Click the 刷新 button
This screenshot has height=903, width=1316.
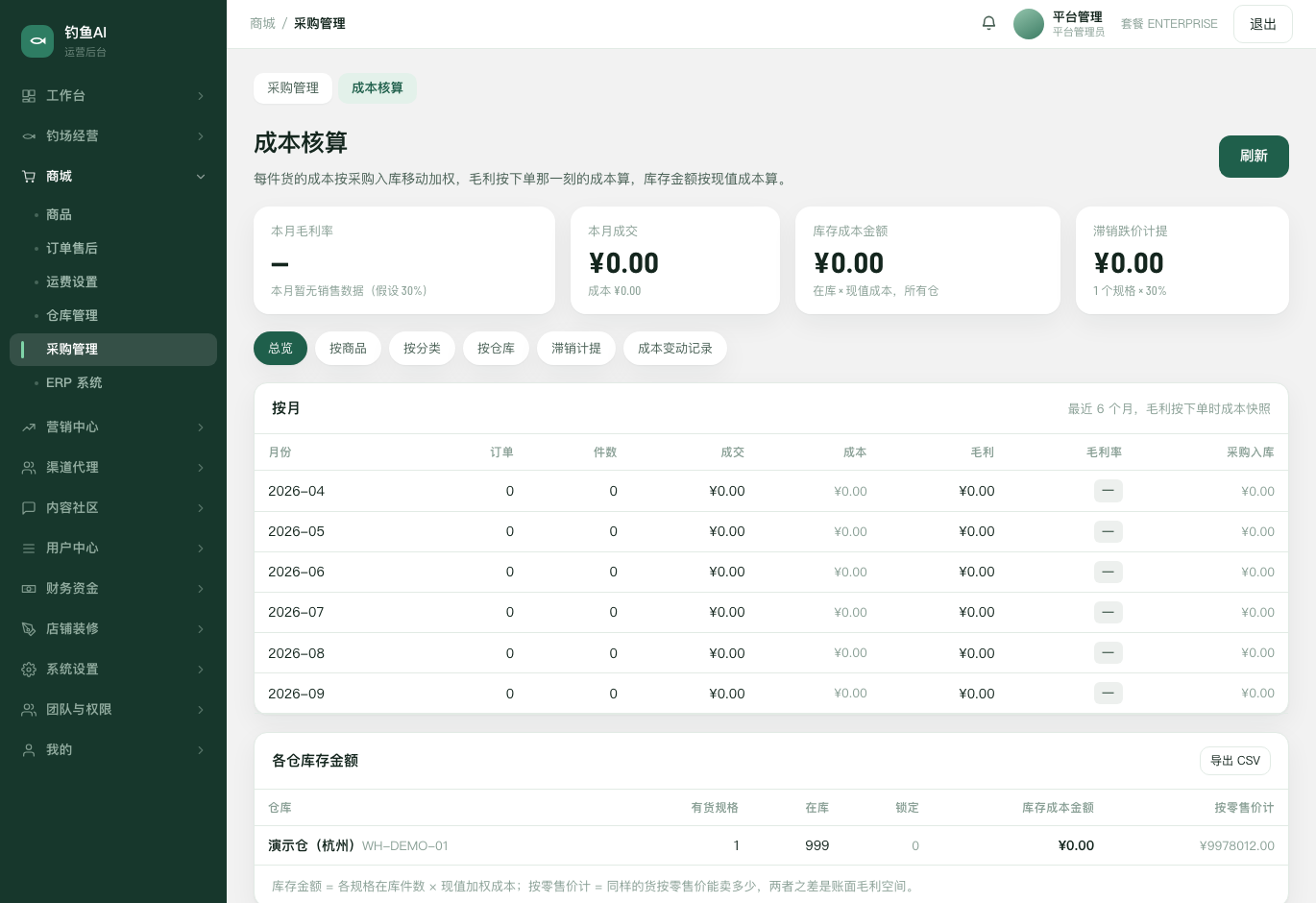click(x=1254, y=157)
